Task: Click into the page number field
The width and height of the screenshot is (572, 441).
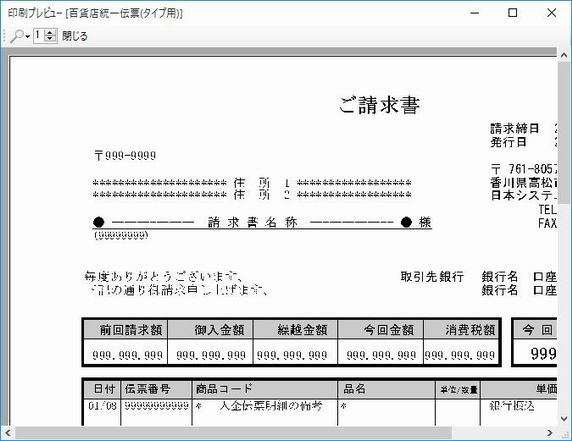Action: pyautogui.click(x=39, y=36)
